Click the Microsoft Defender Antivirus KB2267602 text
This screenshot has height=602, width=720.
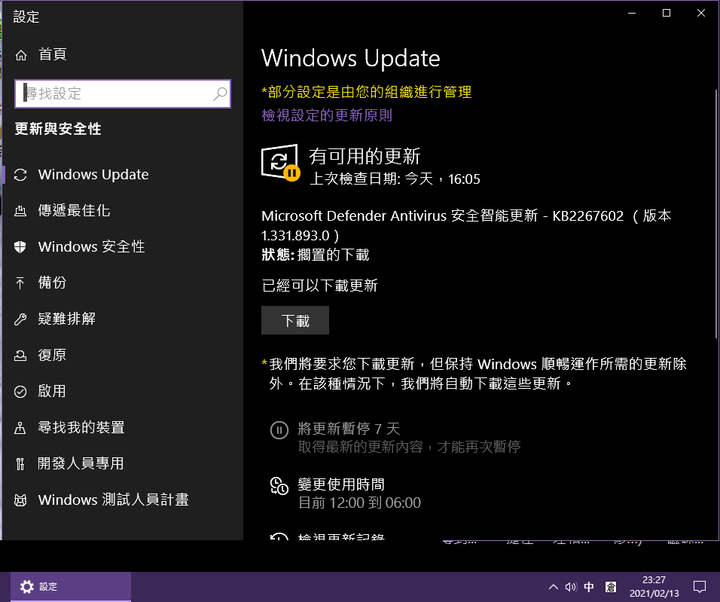point(467,225)
